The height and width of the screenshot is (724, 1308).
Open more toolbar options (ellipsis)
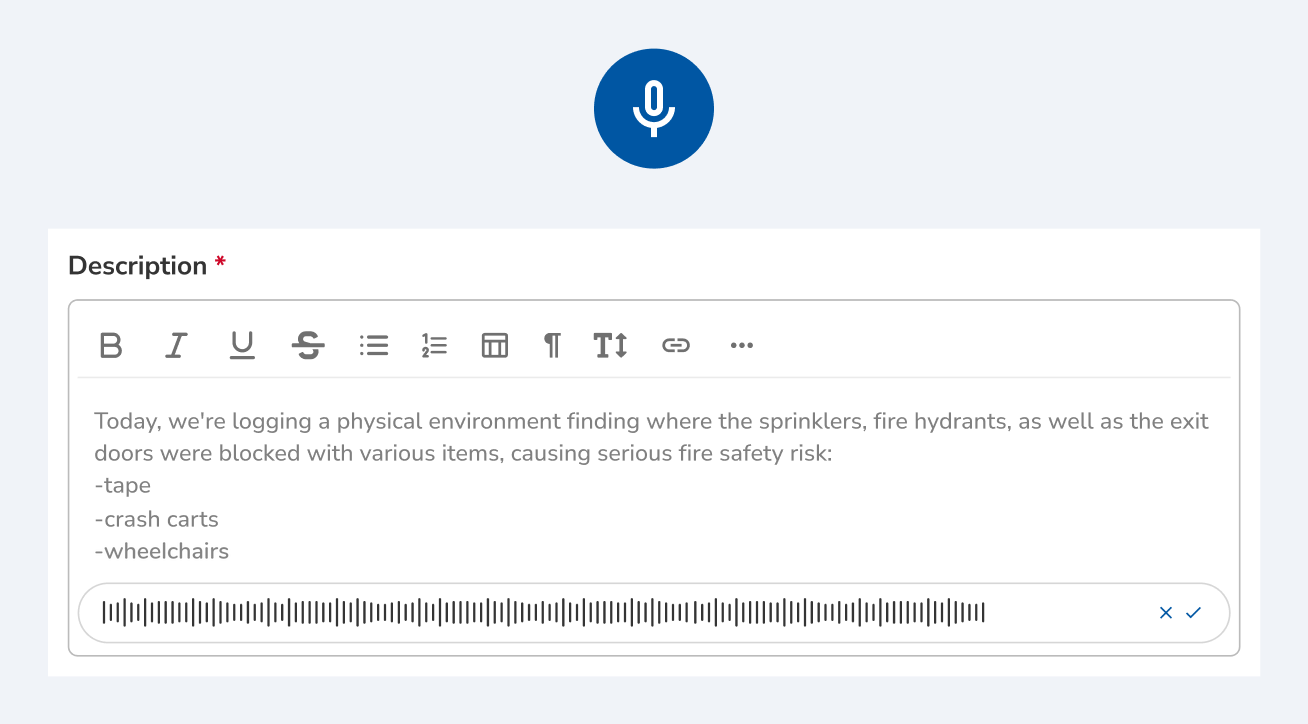741,346
